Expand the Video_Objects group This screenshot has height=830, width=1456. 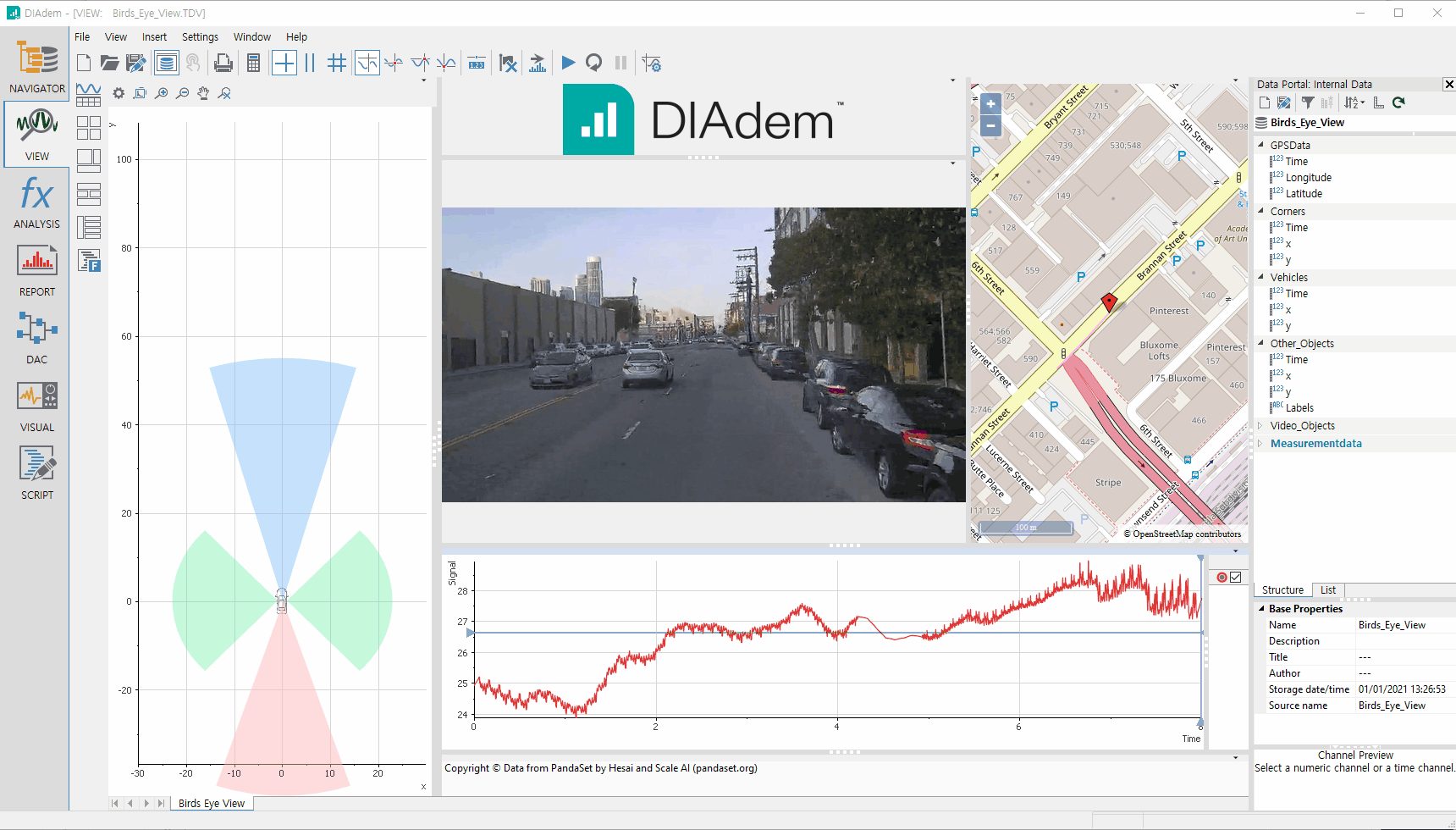coord(1260,425)
